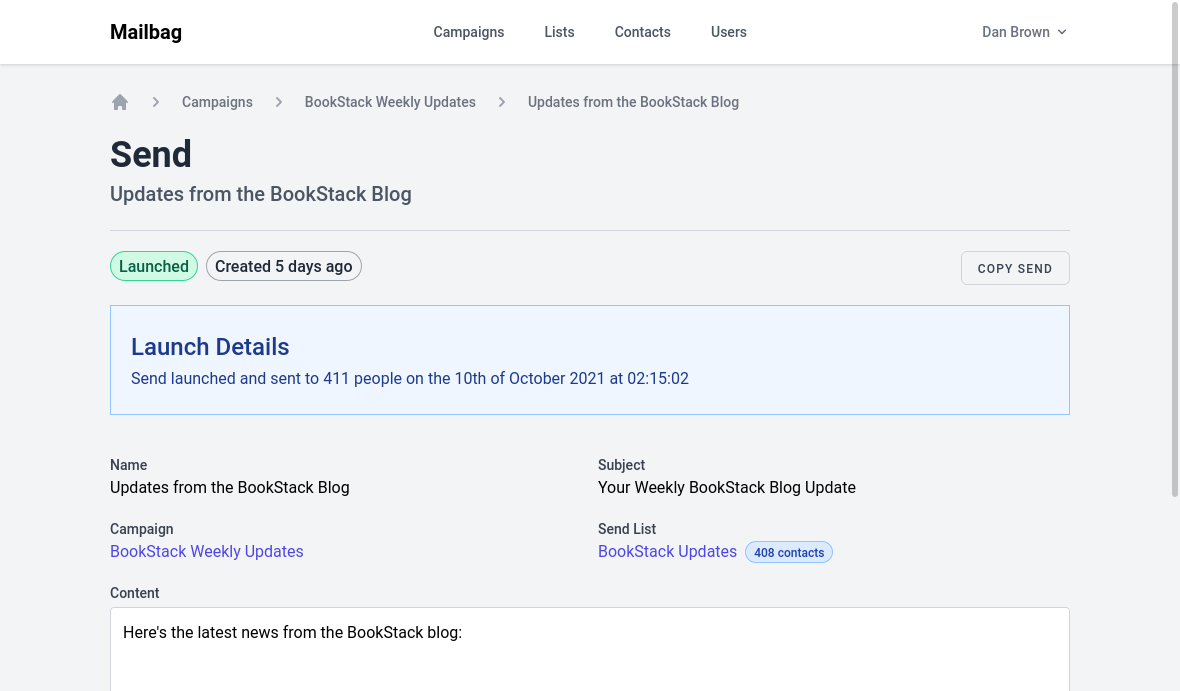Image resolution: width=1180 pixels, height=691 pixels.
Task: Click Updates from the BookStack Blog breadcrumb
Action: (x=633, y=102)
